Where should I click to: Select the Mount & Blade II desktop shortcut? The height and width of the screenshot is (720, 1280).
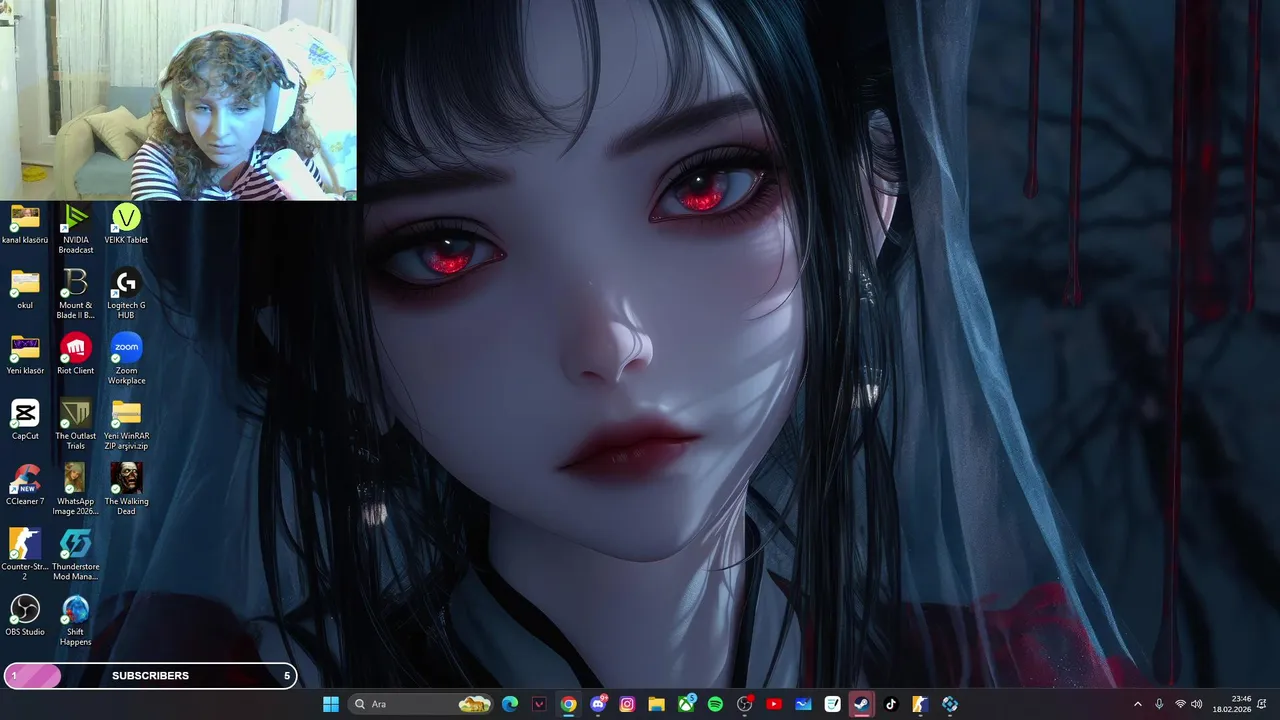click(x=75, y=293)
